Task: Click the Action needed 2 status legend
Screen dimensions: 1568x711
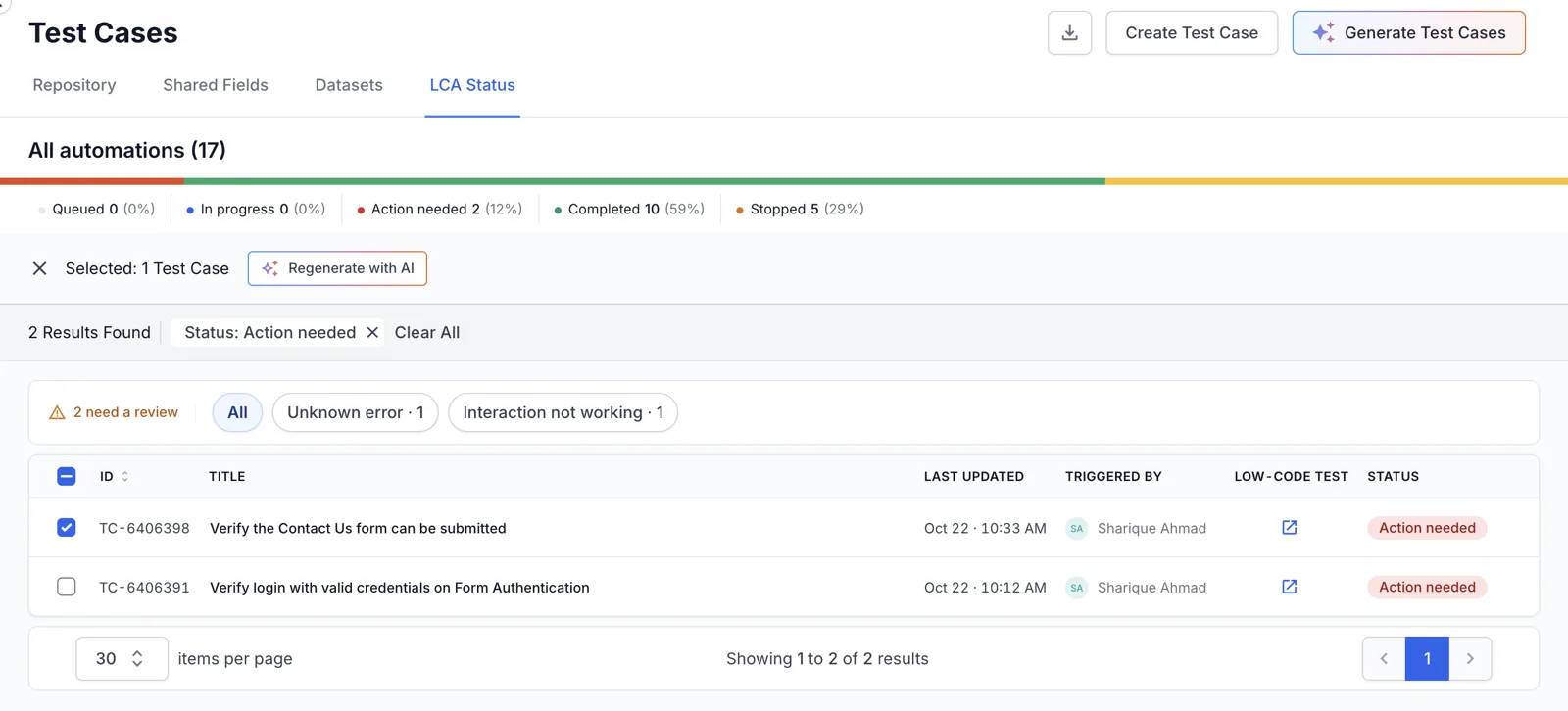Action: coord(440,210)
